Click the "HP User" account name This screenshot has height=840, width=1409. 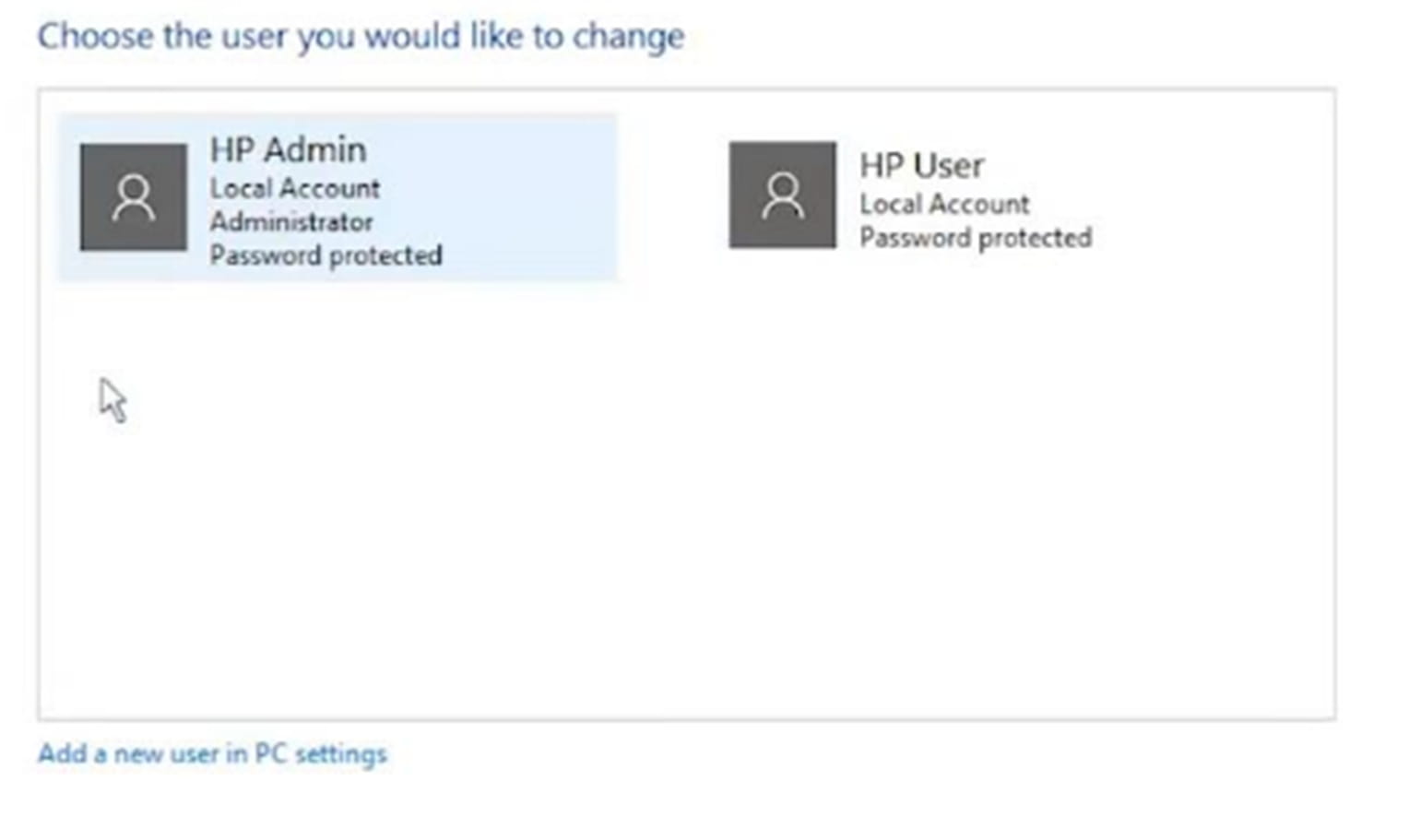click(x=921, y=166)
